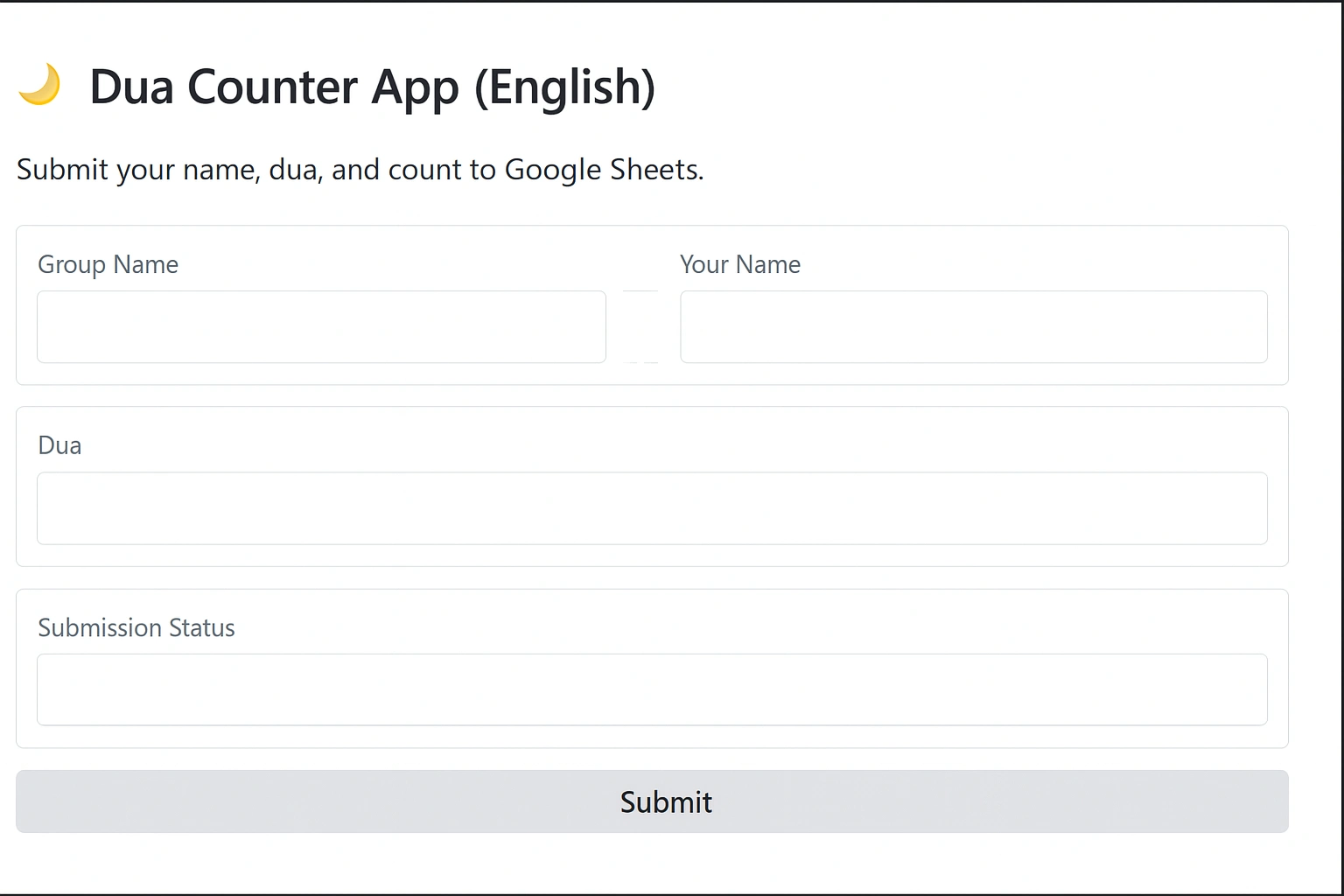Focus the Group Name text field
1344x896 pixels.
[321, 326]
